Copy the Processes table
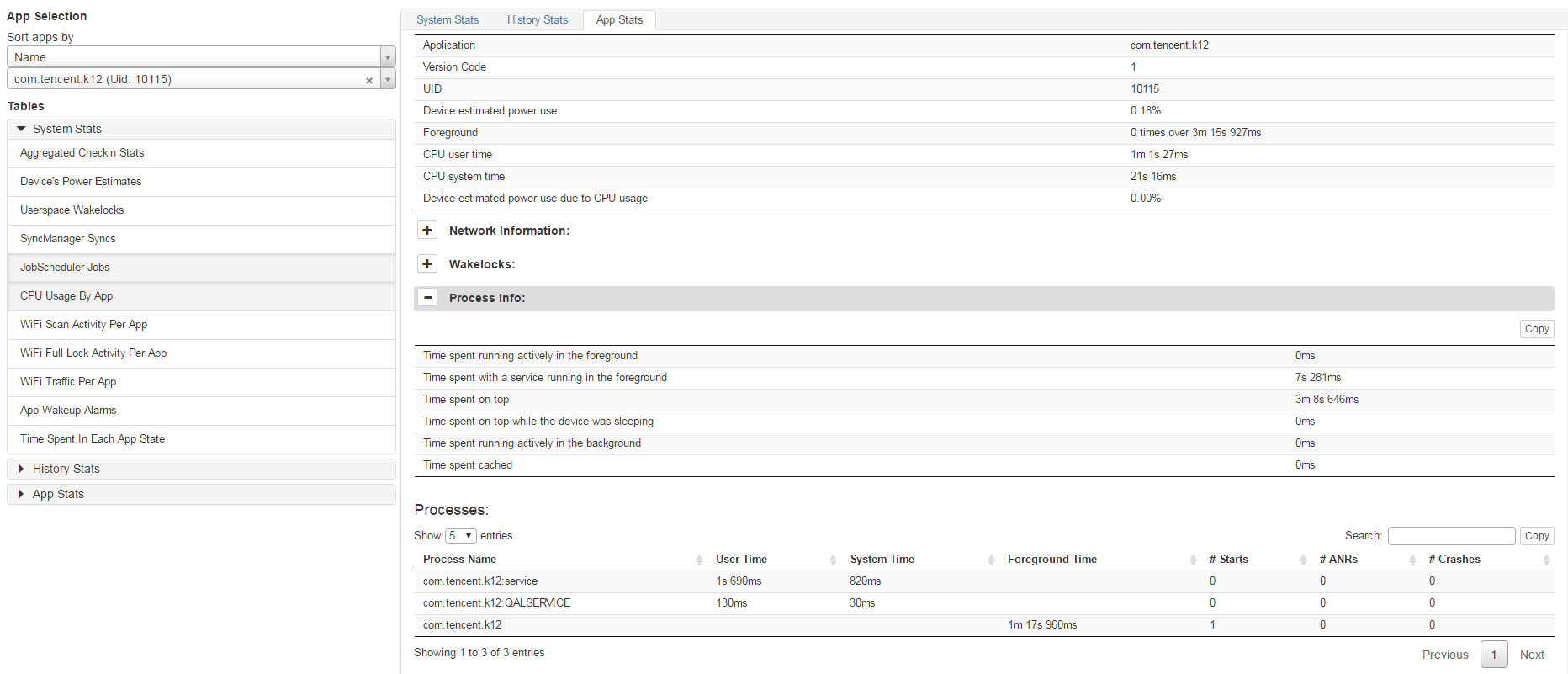Screen dimensions: 1568x674 point(1537,536)
